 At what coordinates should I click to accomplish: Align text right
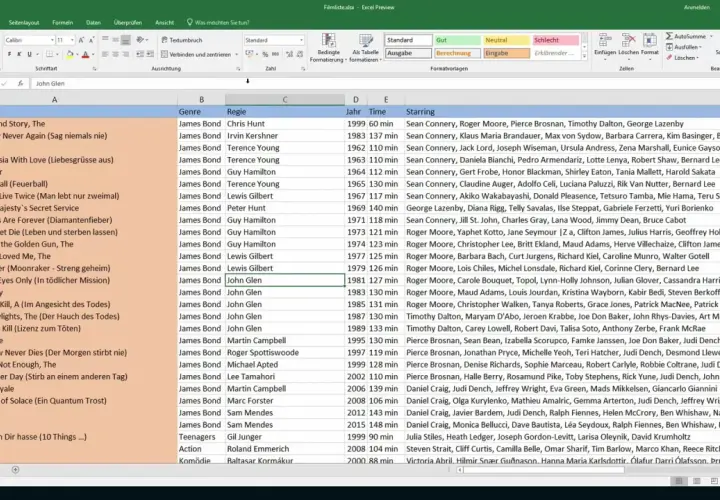pyautogui.click(x=125, y=54)
